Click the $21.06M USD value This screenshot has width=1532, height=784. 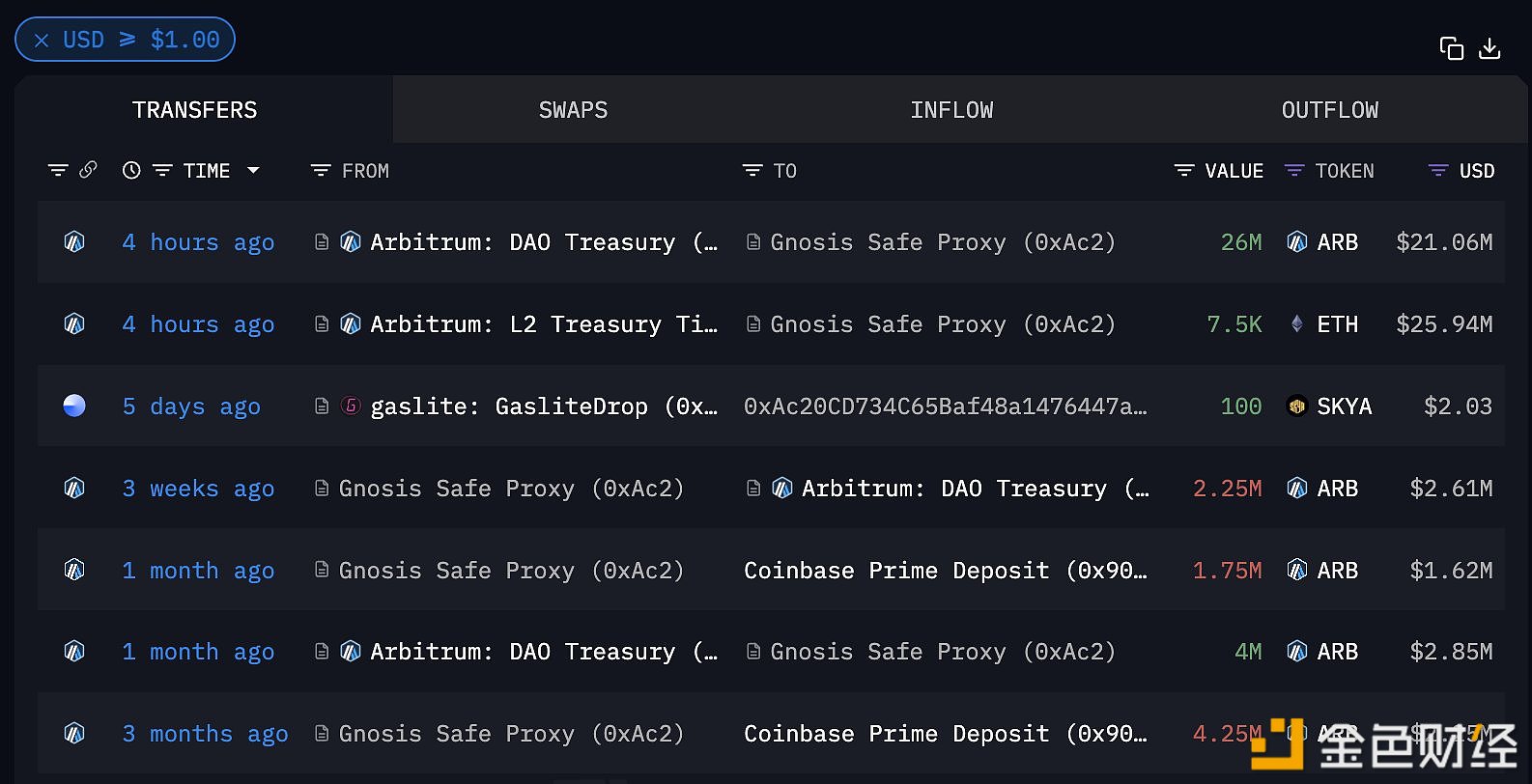click(x=1444, y=242)
